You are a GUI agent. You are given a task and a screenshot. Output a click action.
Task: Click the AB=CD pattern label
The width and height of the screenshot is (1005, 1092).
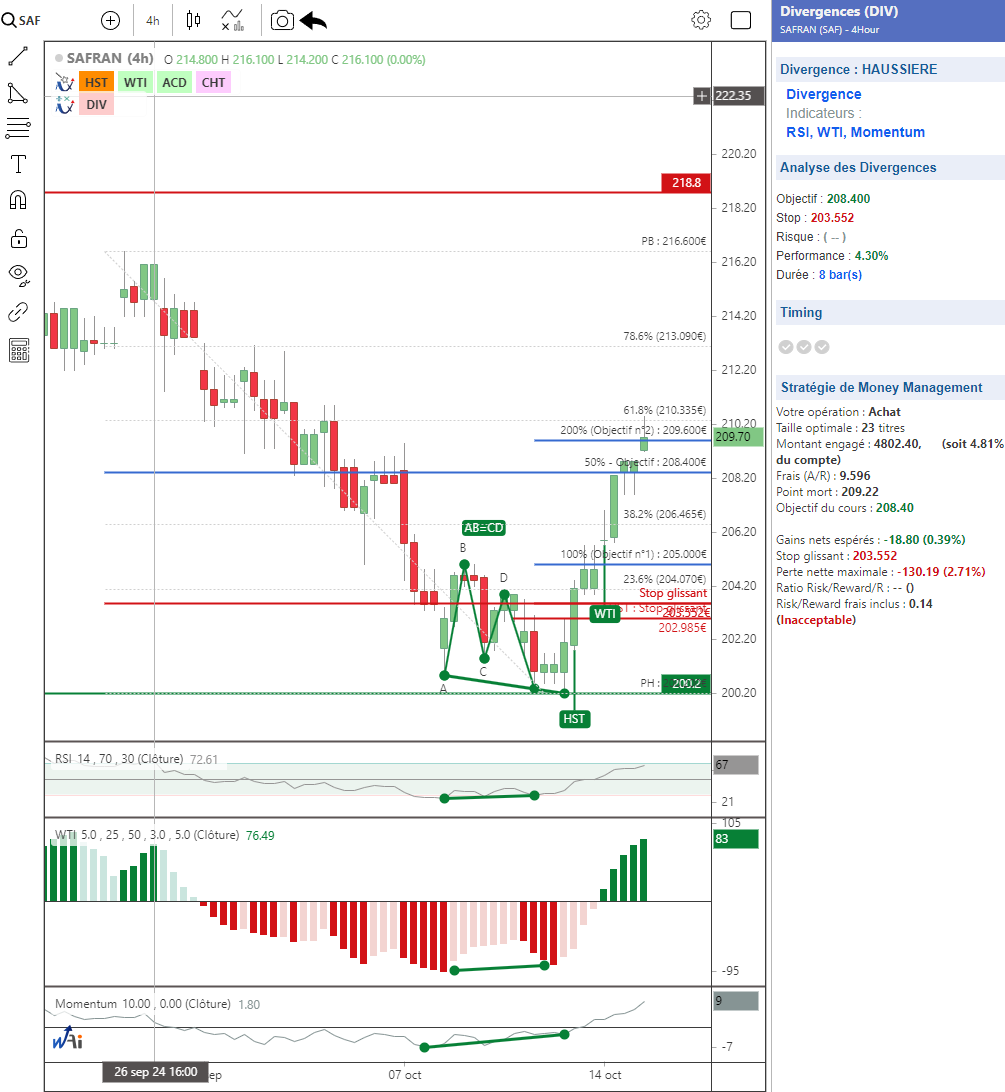[483, 528]
